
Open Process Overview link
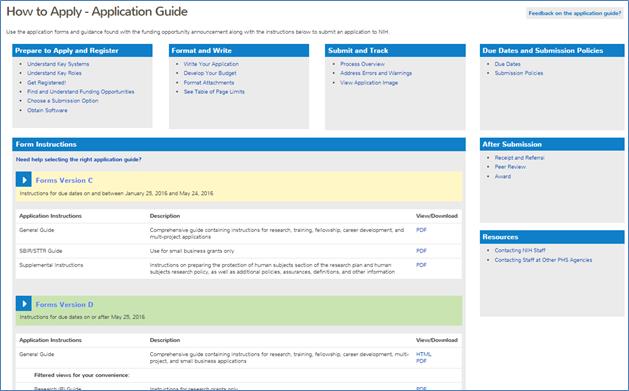pos(362,64)
